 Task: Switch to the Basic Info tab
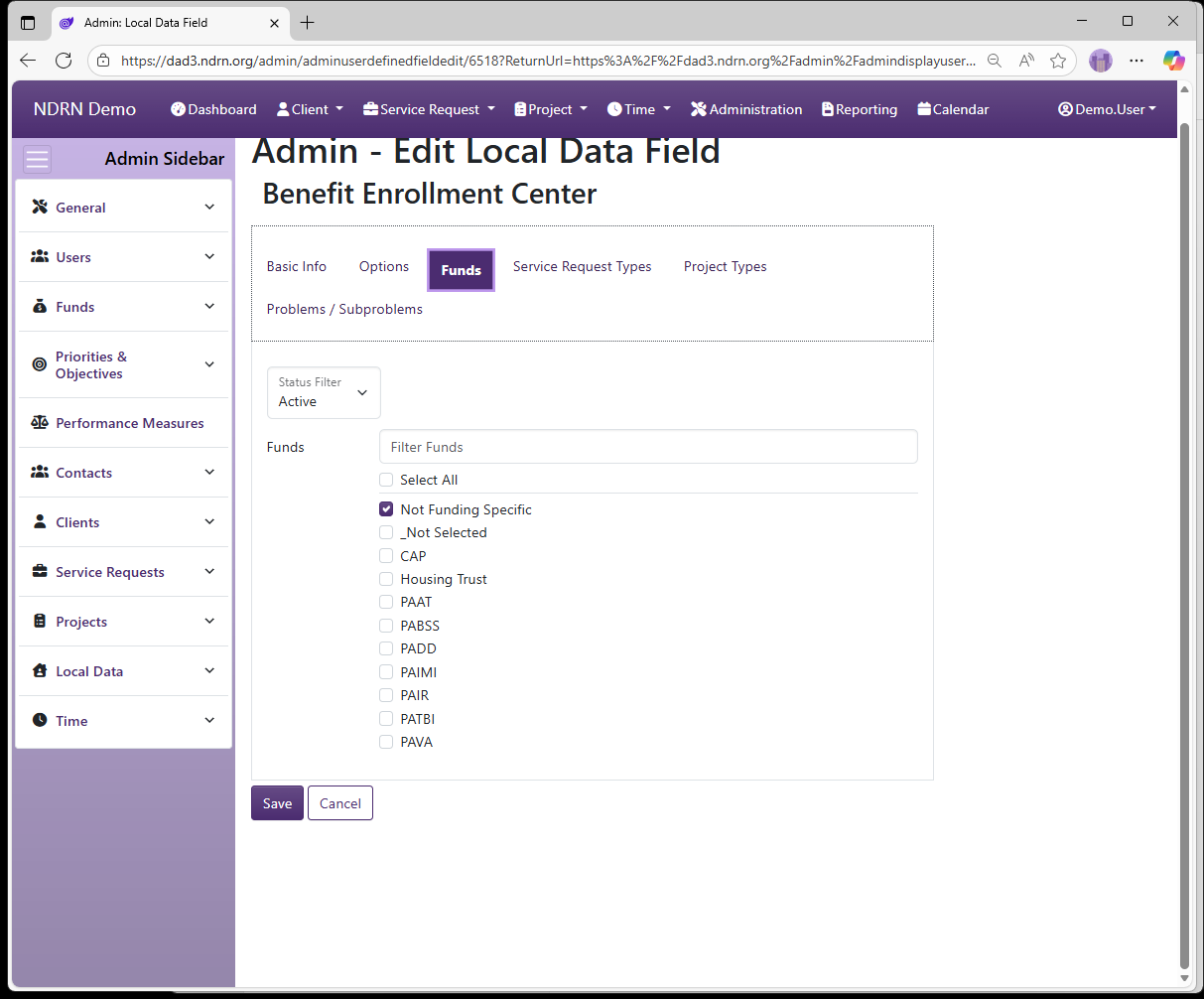point(297,266)
